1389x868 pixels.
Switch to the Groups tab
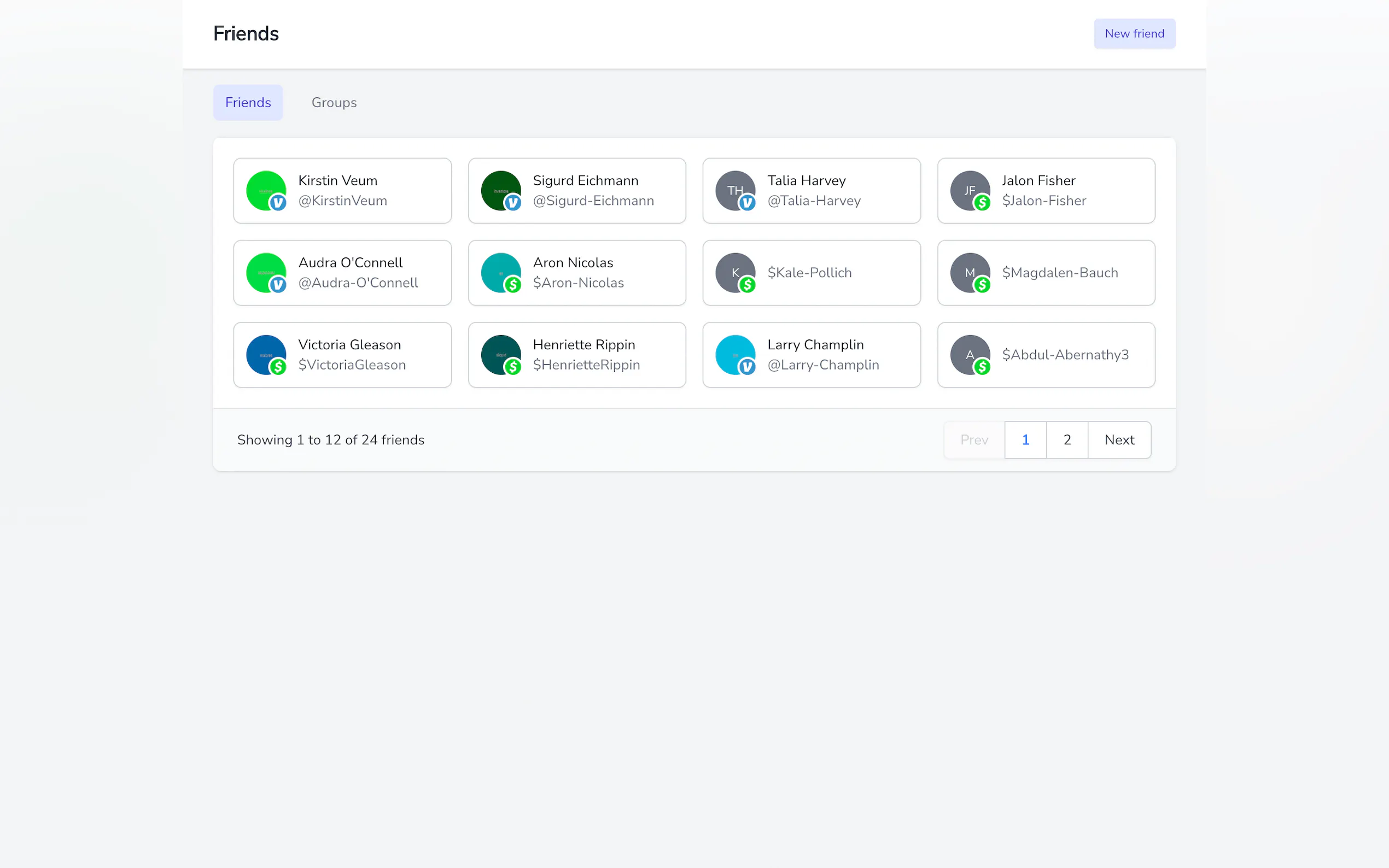334,103
